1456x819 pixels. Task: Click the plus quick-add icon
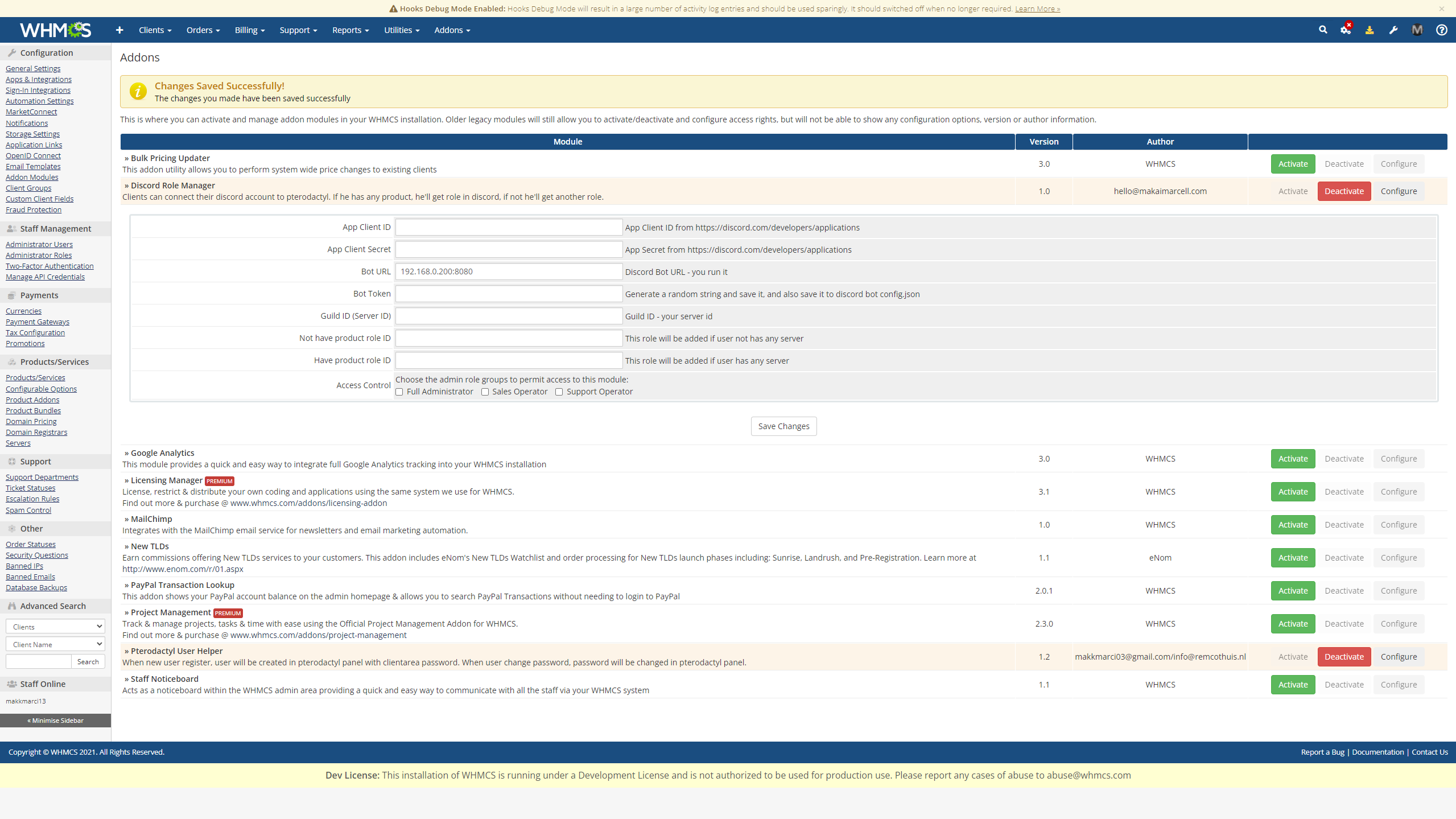[119, 30]
